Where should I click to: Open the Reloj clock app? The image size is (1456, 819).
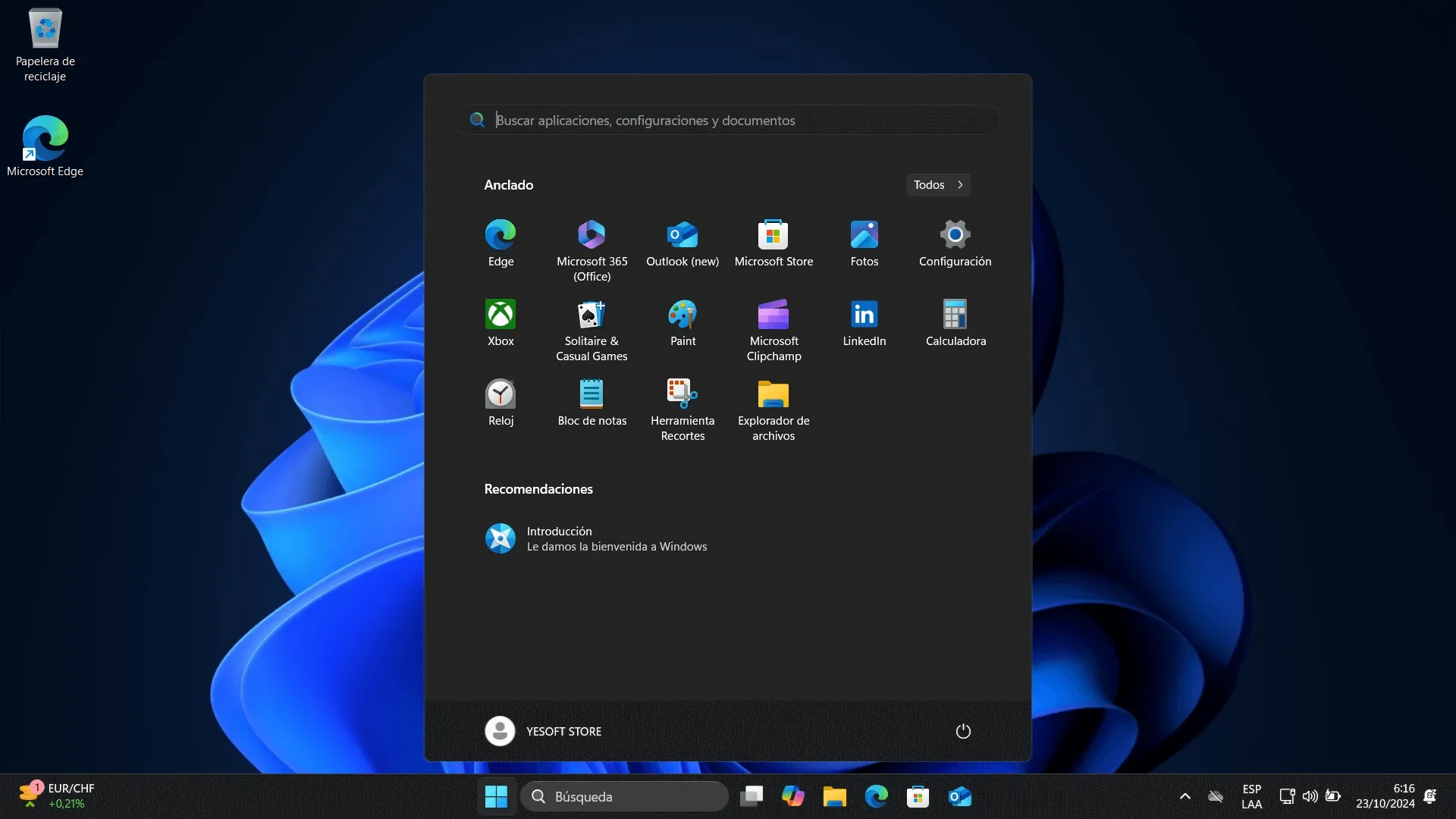coord(500,403)
